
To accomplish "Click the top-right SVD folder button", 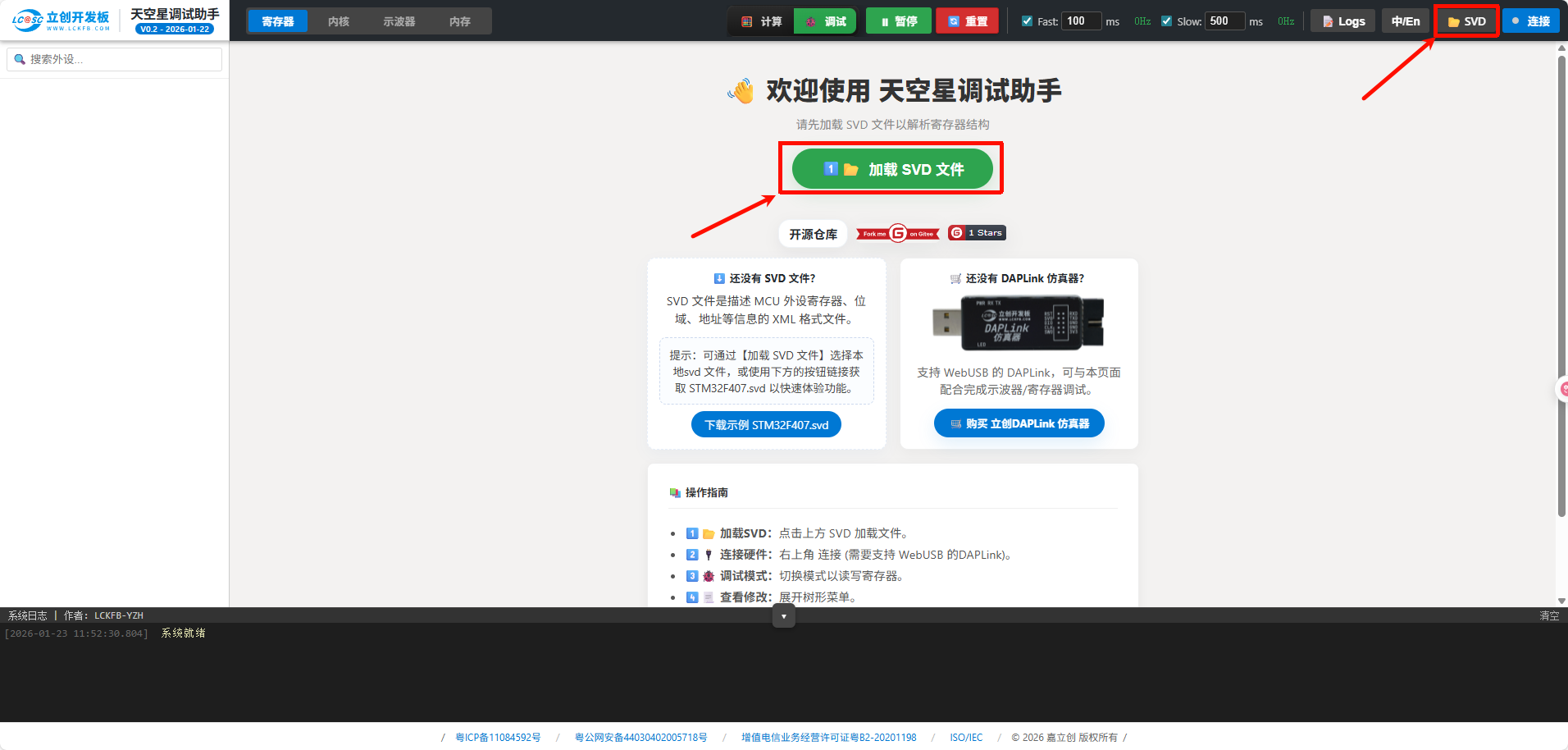I will tap(1465, 21).
